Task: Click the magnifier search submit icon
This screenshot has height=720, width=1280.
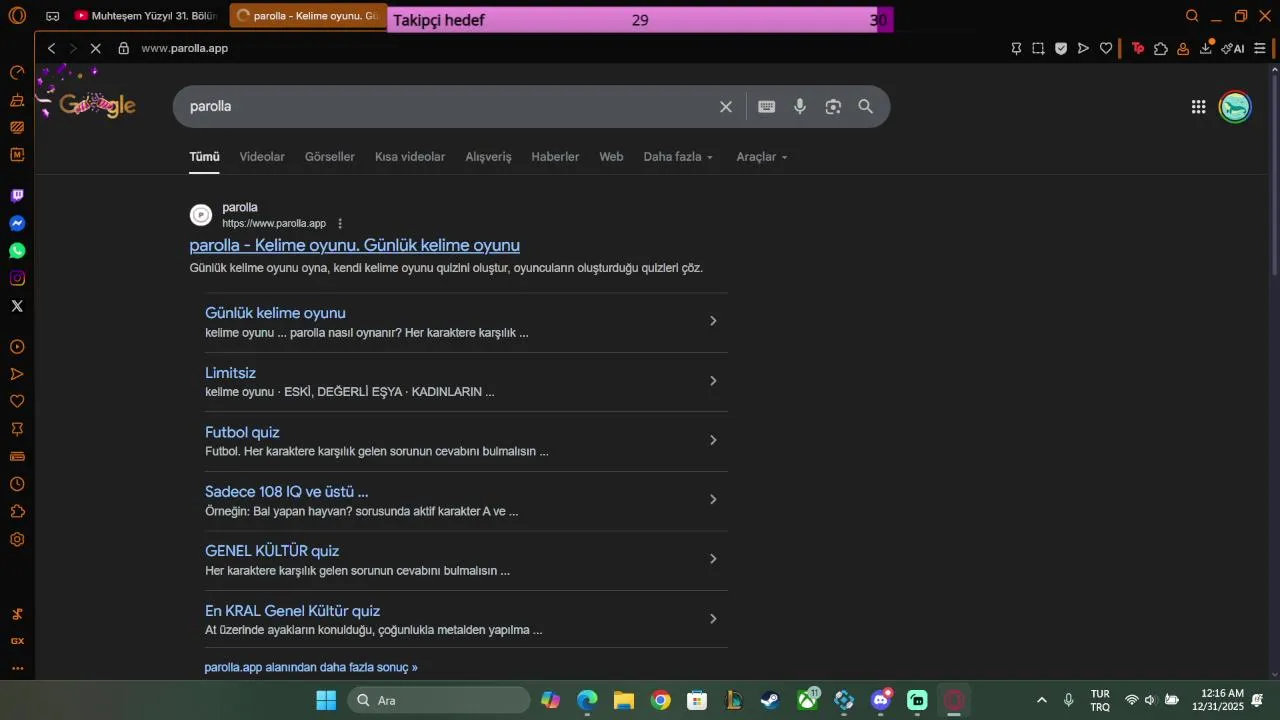Action: [866, 106]
